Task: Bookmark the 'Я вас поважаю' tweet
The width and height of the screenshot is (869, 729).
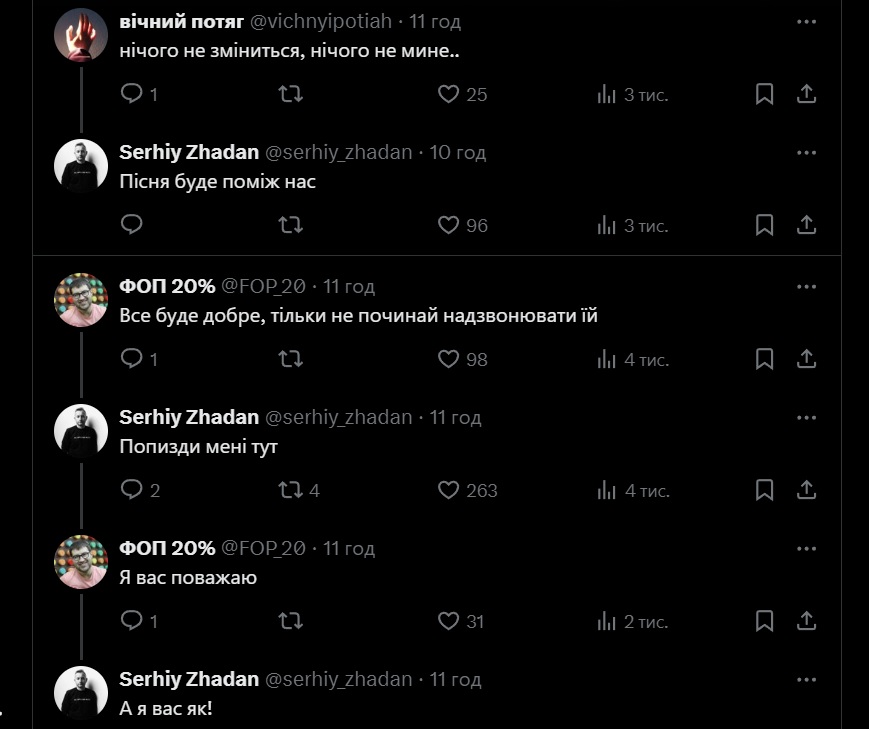Action: point(764,621)
